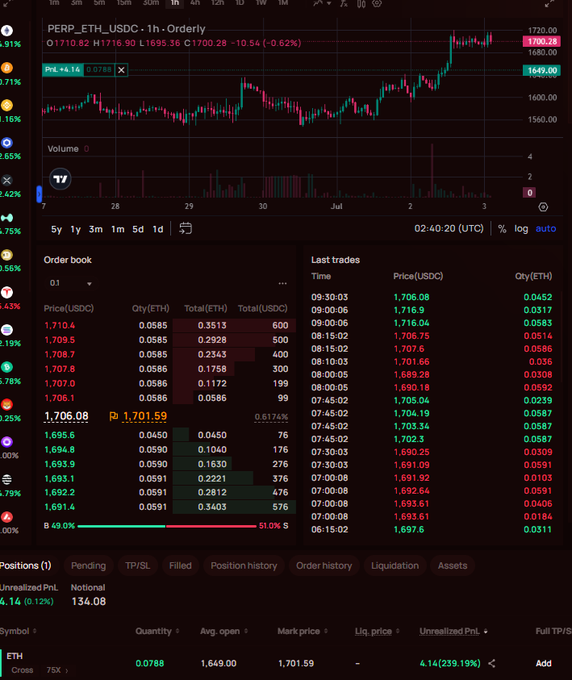Sort positions by Quantity column
The image size is (572, 680).
[x=157, y=631]
